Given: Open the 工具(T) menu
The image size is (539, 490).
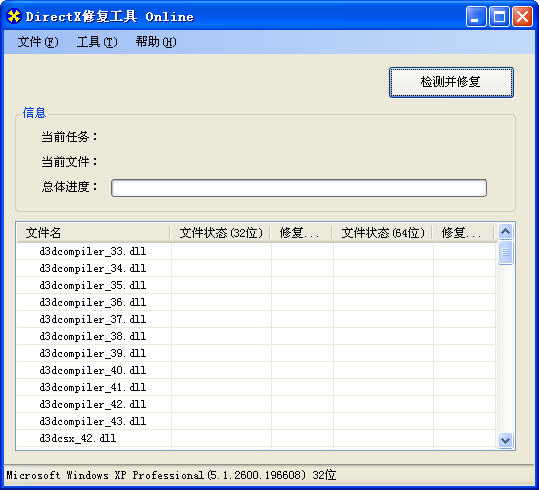Looking at the screenshot, I should pos(97,42).
